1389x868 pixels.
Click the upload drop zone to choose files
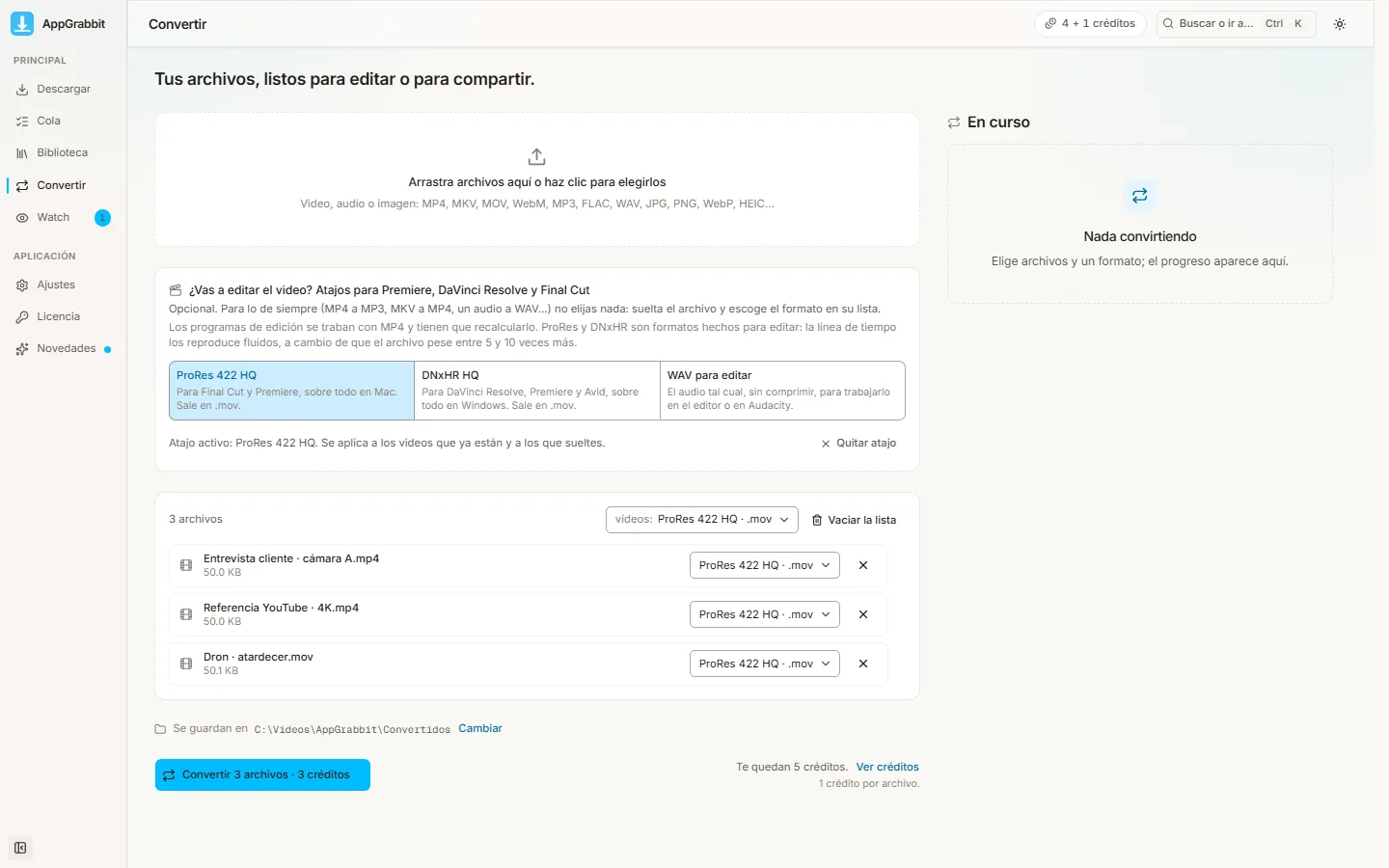pyautogui.click(x=536, y=179)
